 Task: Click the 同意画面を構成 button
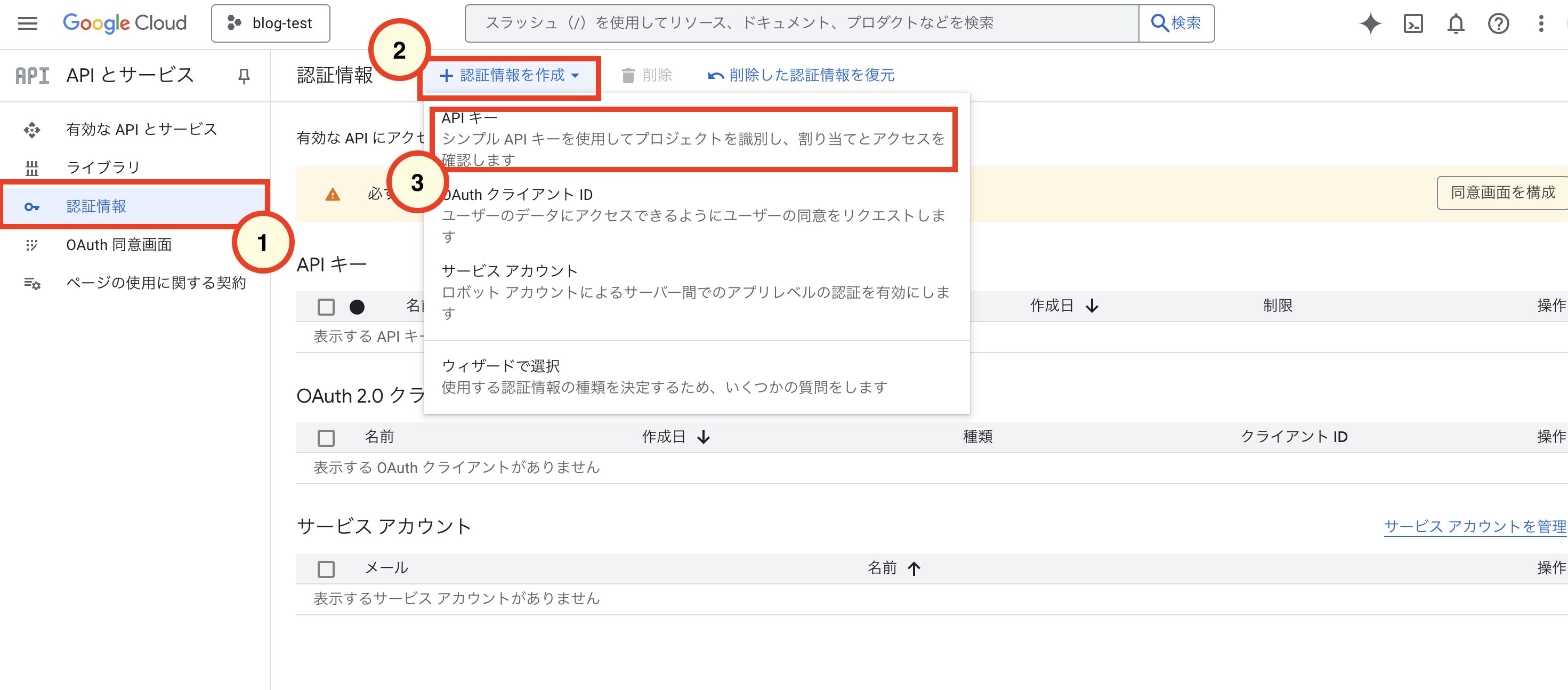tap(1502, 193)
